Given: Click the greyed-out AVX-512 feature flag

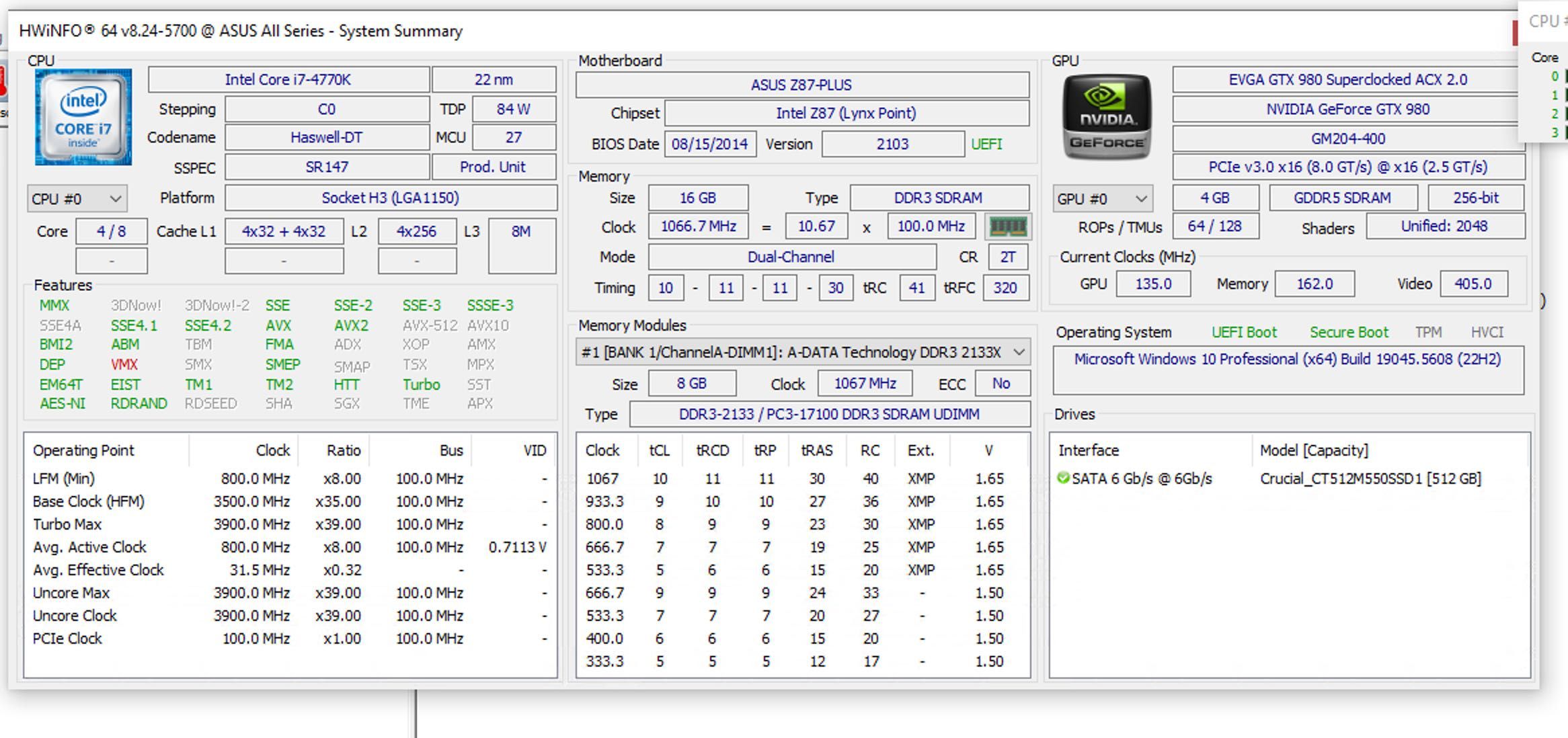Looking at the screenshot, I should tap(430, 325).
